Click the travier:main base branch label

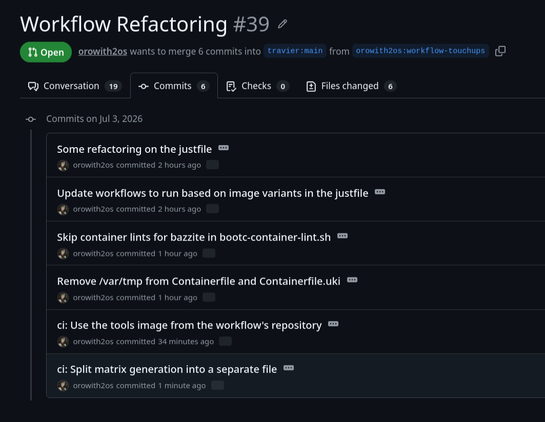pyautogui.click(x=295, y=51)
